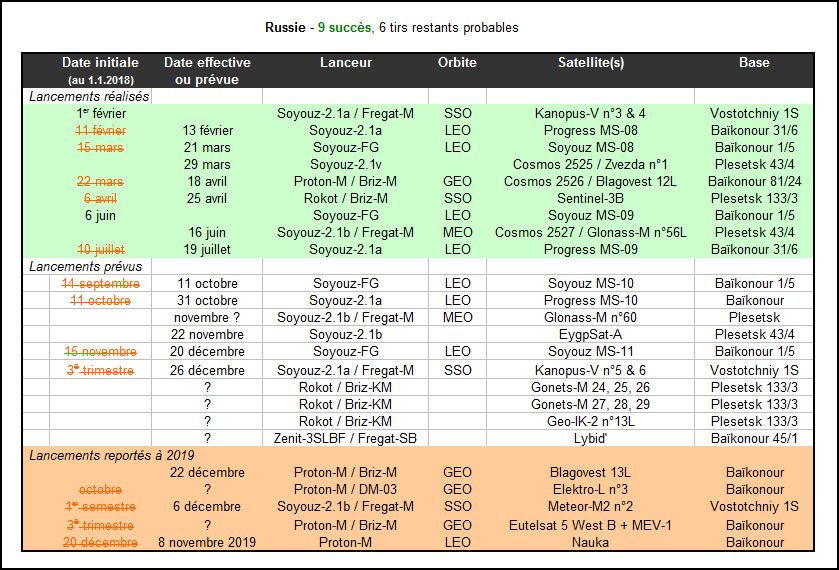Click the 'Soyouz MS-10' satellite cell
The image size is (839, 570).
(591, 284)
